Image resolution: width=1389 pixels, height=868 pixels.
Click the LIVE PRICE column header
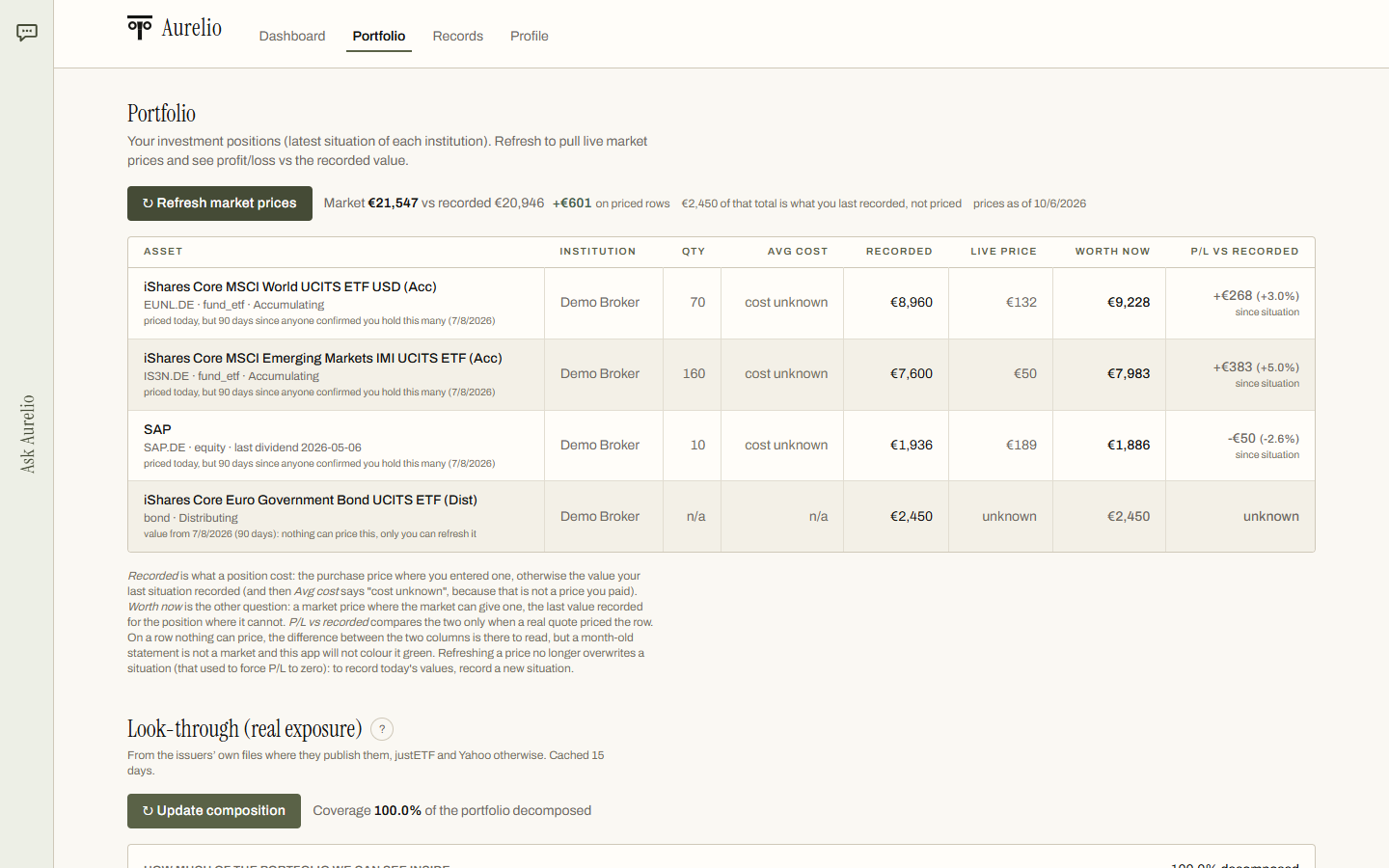pos(1003,252)
